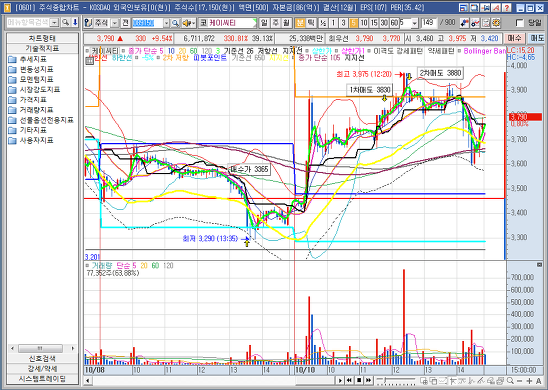Click the sidebar horizontal scrollbar thumb
This screenshot has width=548, height=390.
click(x=40, y=348)
